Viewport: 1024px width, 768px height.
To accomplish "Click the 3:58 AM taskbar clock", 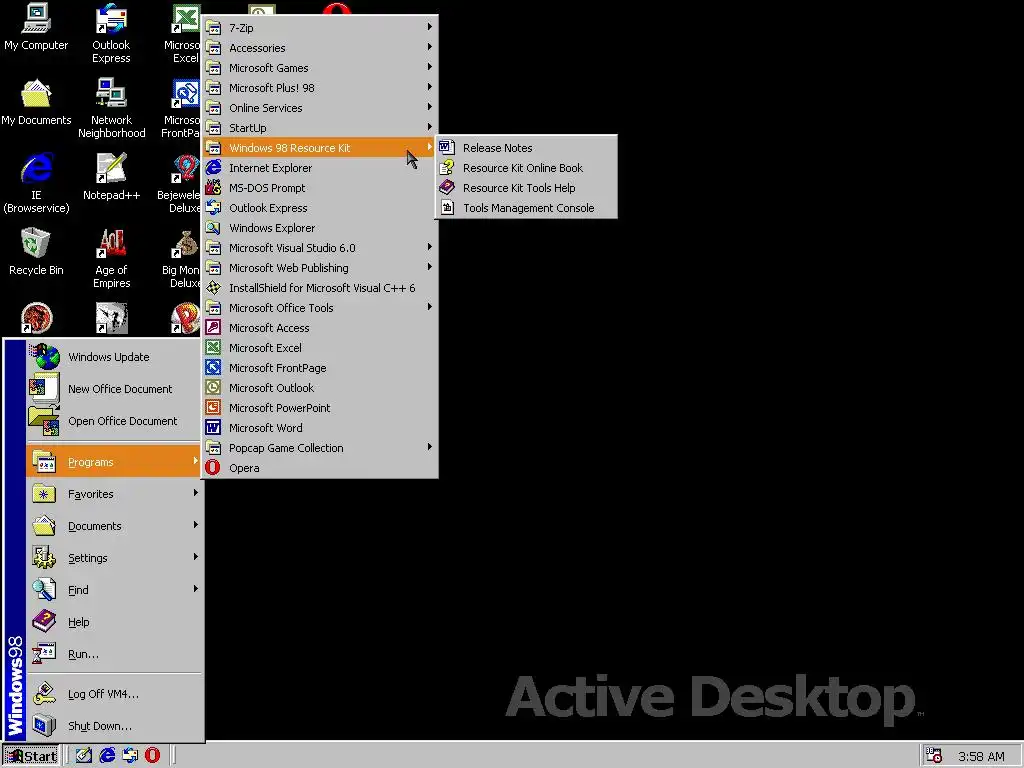I will tap(981, 756).
